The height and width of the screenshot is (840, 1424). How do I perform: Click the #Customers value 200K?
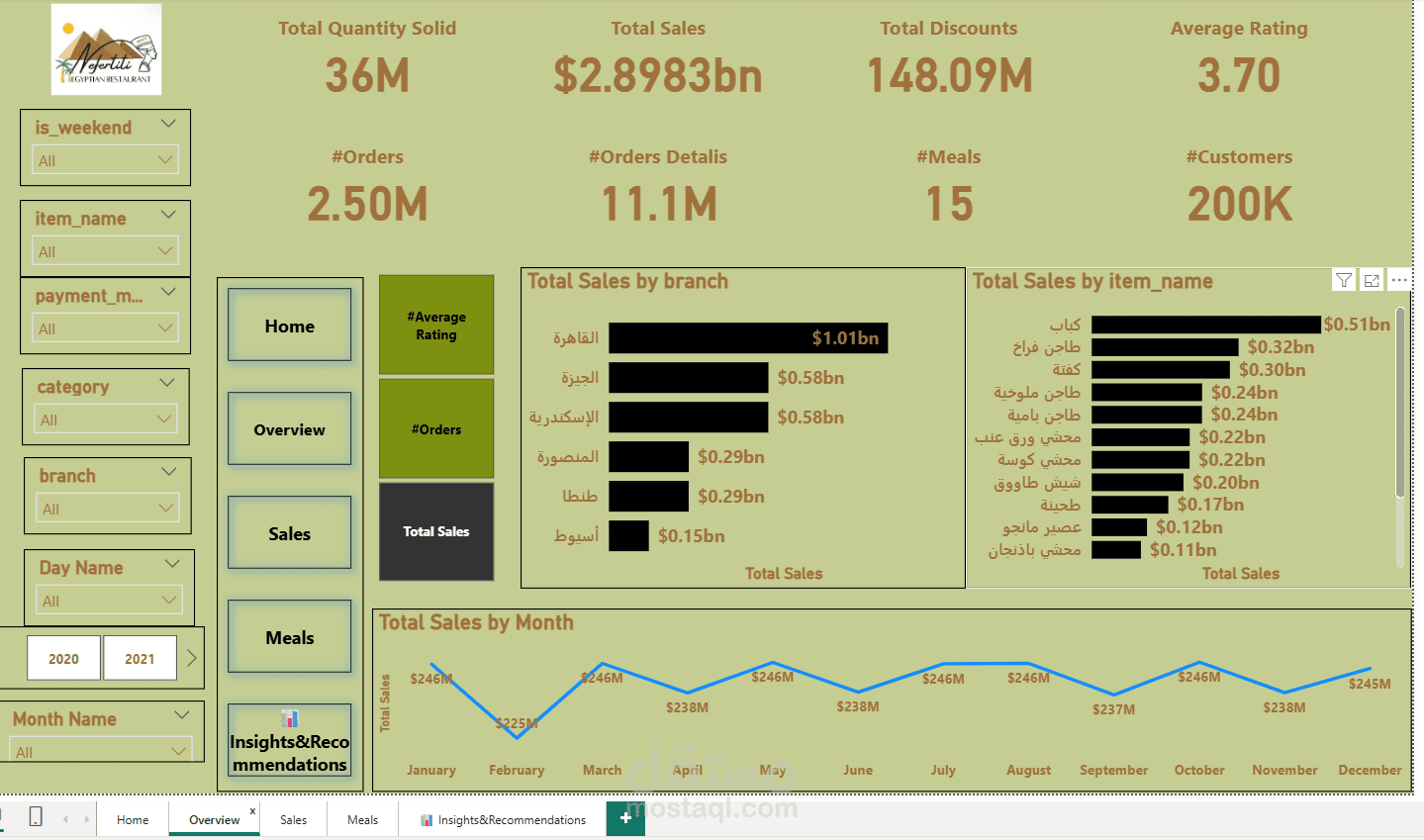[x=1239, y=204]
